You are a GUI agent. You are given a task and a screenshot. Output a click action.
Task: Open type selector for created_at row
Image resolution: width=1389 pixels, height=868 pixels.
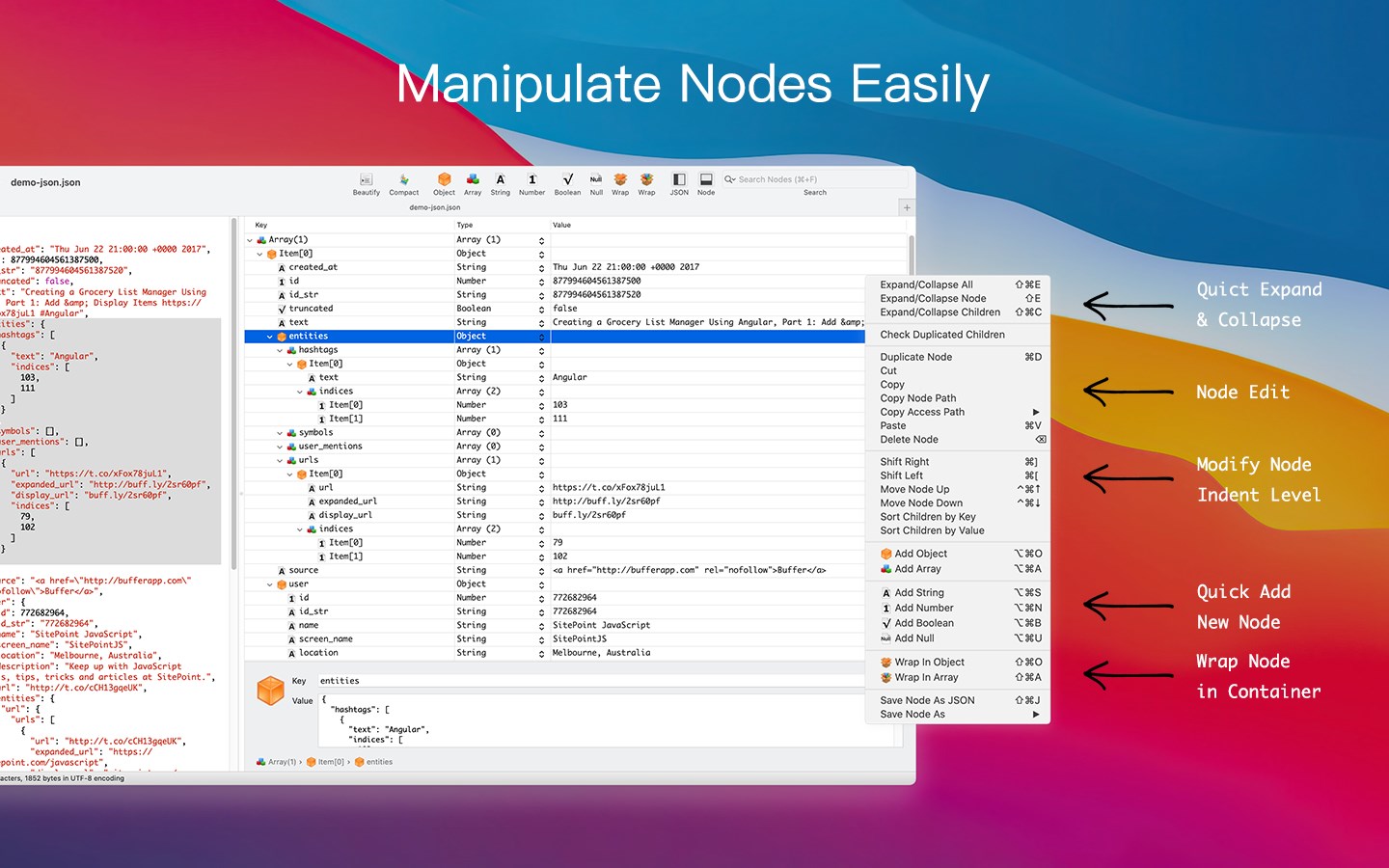pos(541,268)
